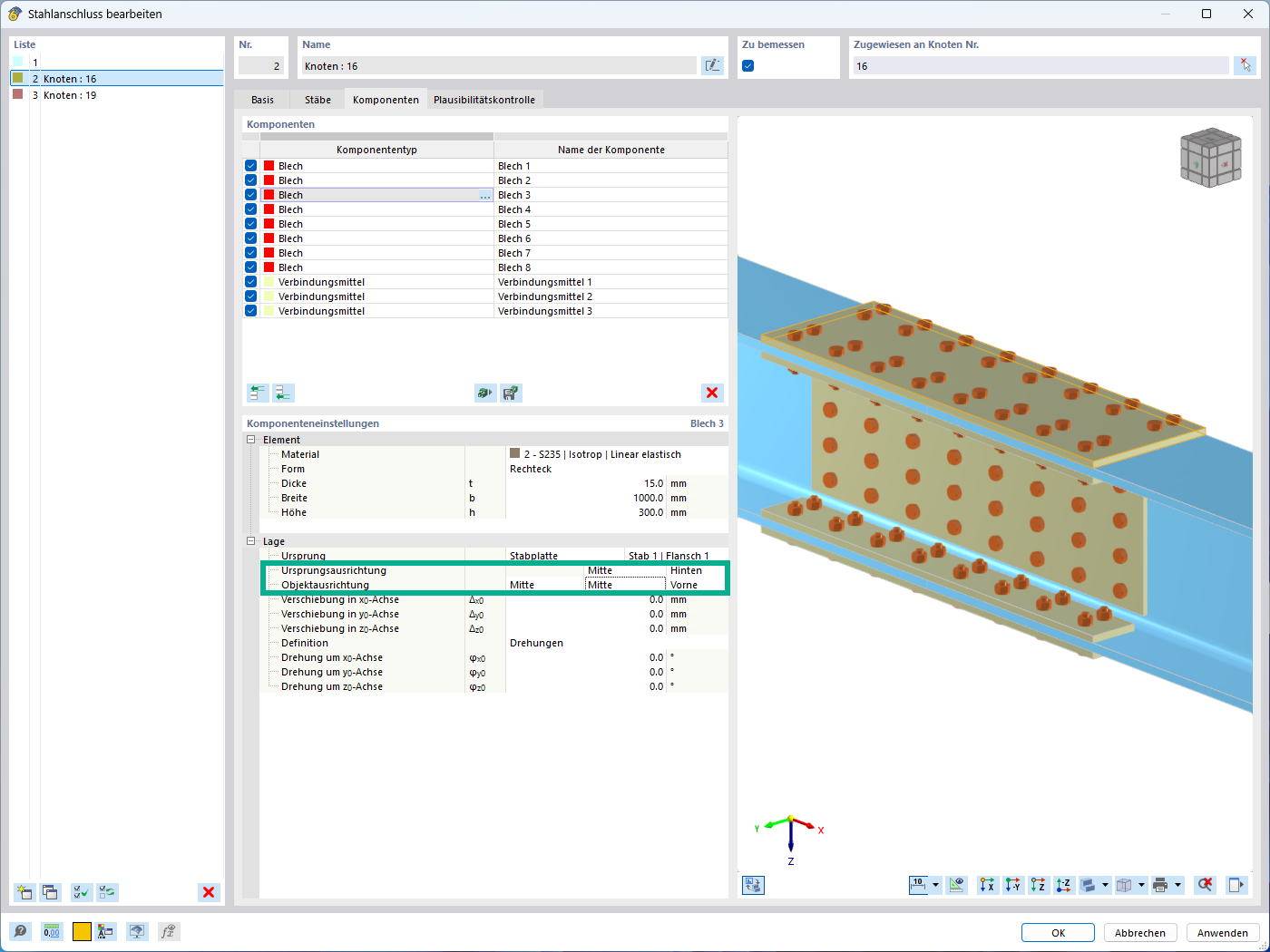Toggle checkbox for Blech 4 component
1270x952 pixels.
[x=251, y=209]
